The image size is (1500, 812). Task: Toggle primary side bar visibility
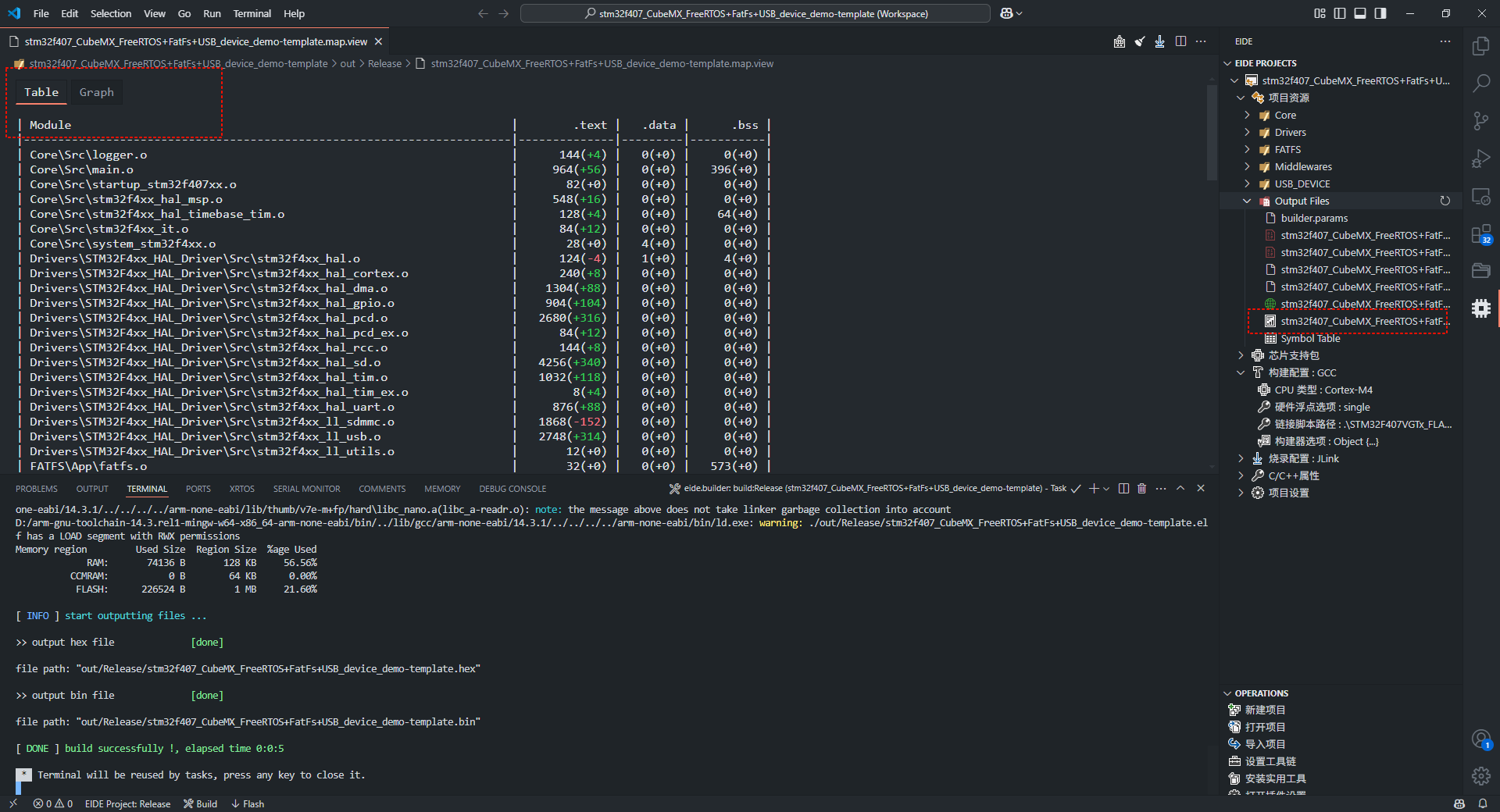(x=1340, y=13)
